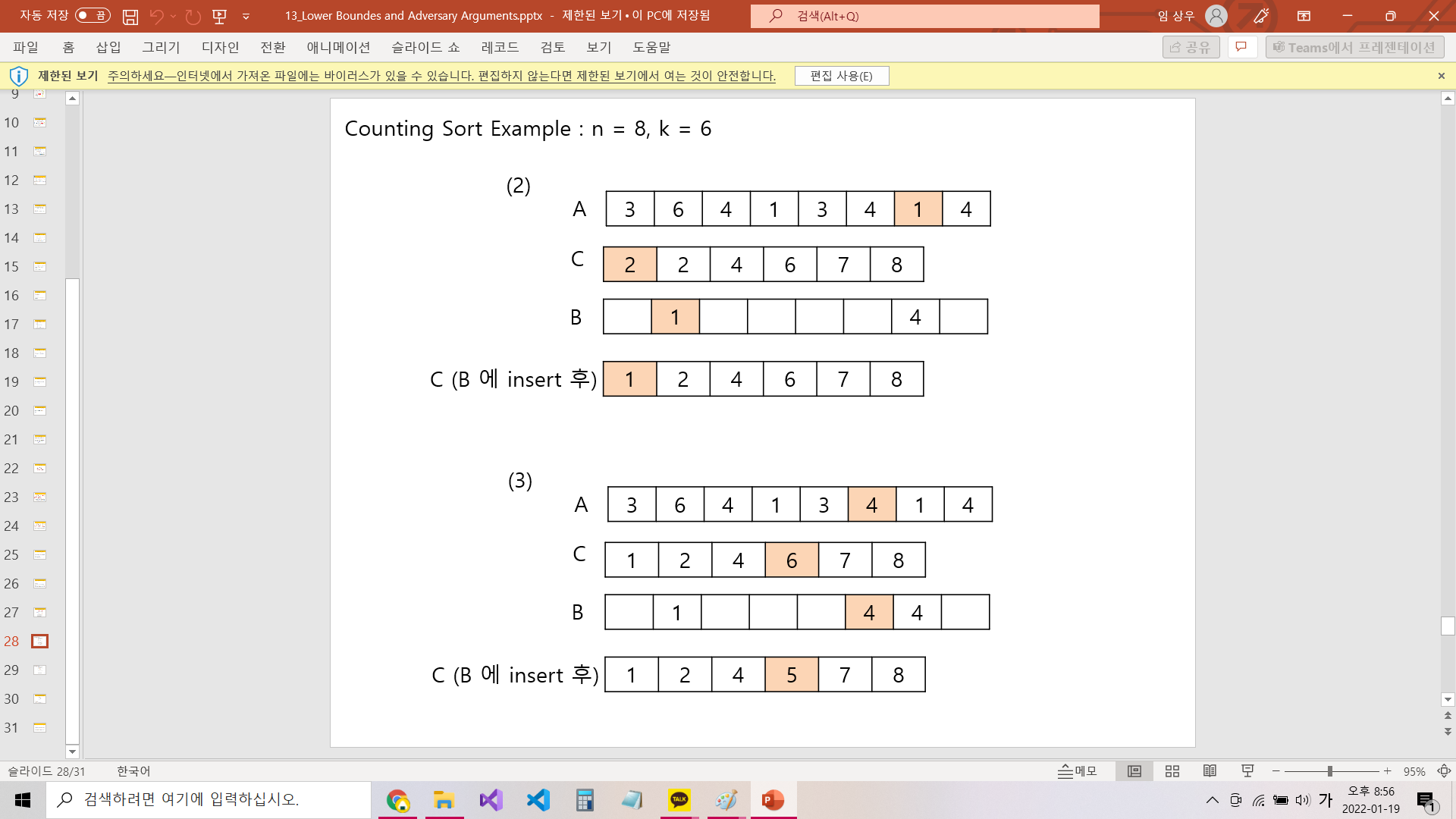Start slideshow from beginning icon
The height and width of the screenshot is (819, 1456).
point(220,16)
